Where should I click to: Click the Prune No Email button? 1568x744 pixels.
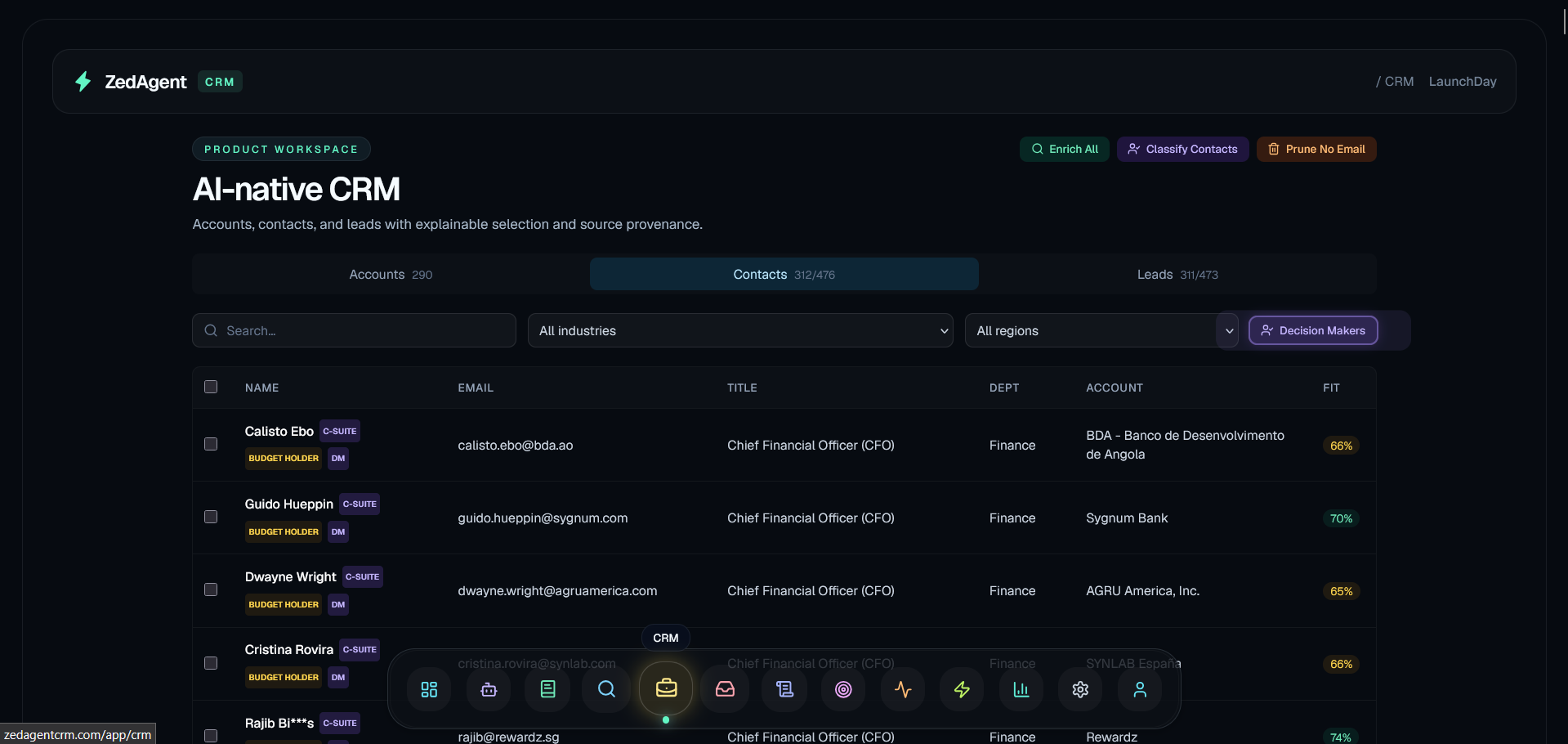(1316, 149)
